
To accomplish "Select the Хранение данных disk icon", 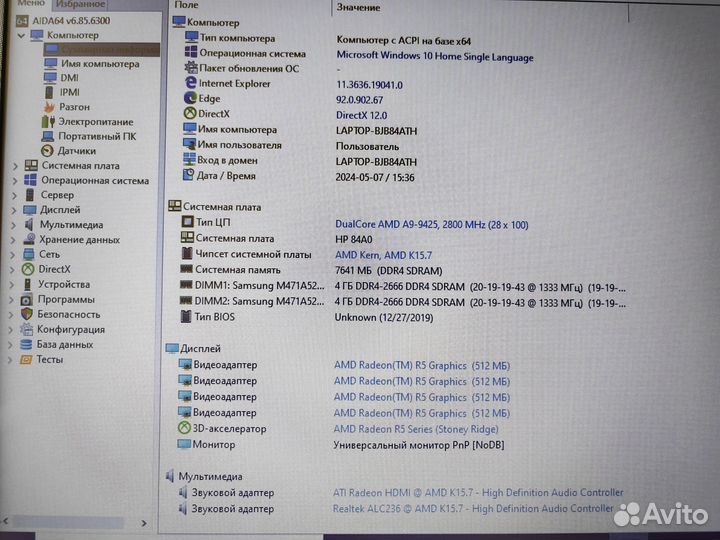I will point(29,239).
